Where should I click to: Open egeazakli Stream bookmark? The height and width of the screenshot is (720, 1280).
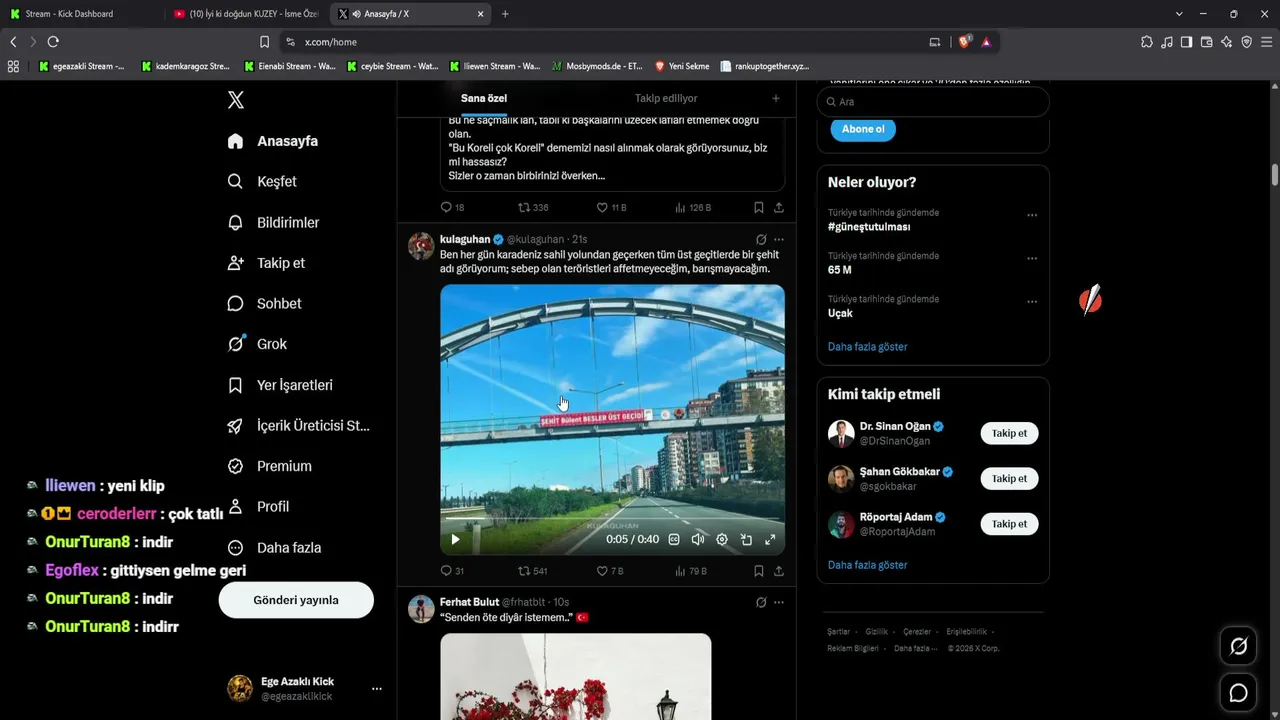click(x=82, y=66)
